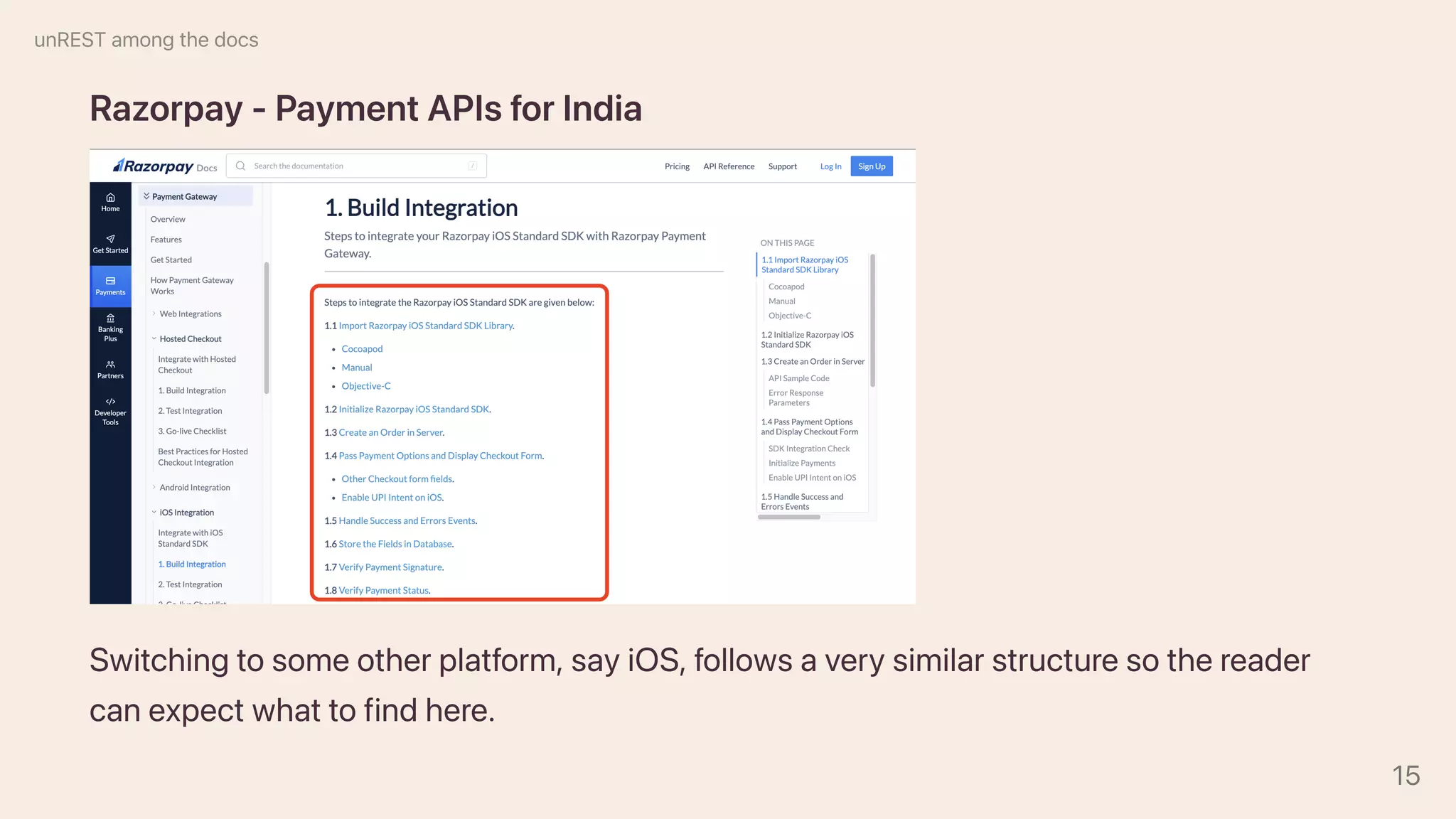This screenshot has width=1456, height=819.
Task: Expand the Android Integration tree item
Action: pyautogui.click(x=191, y=487)
